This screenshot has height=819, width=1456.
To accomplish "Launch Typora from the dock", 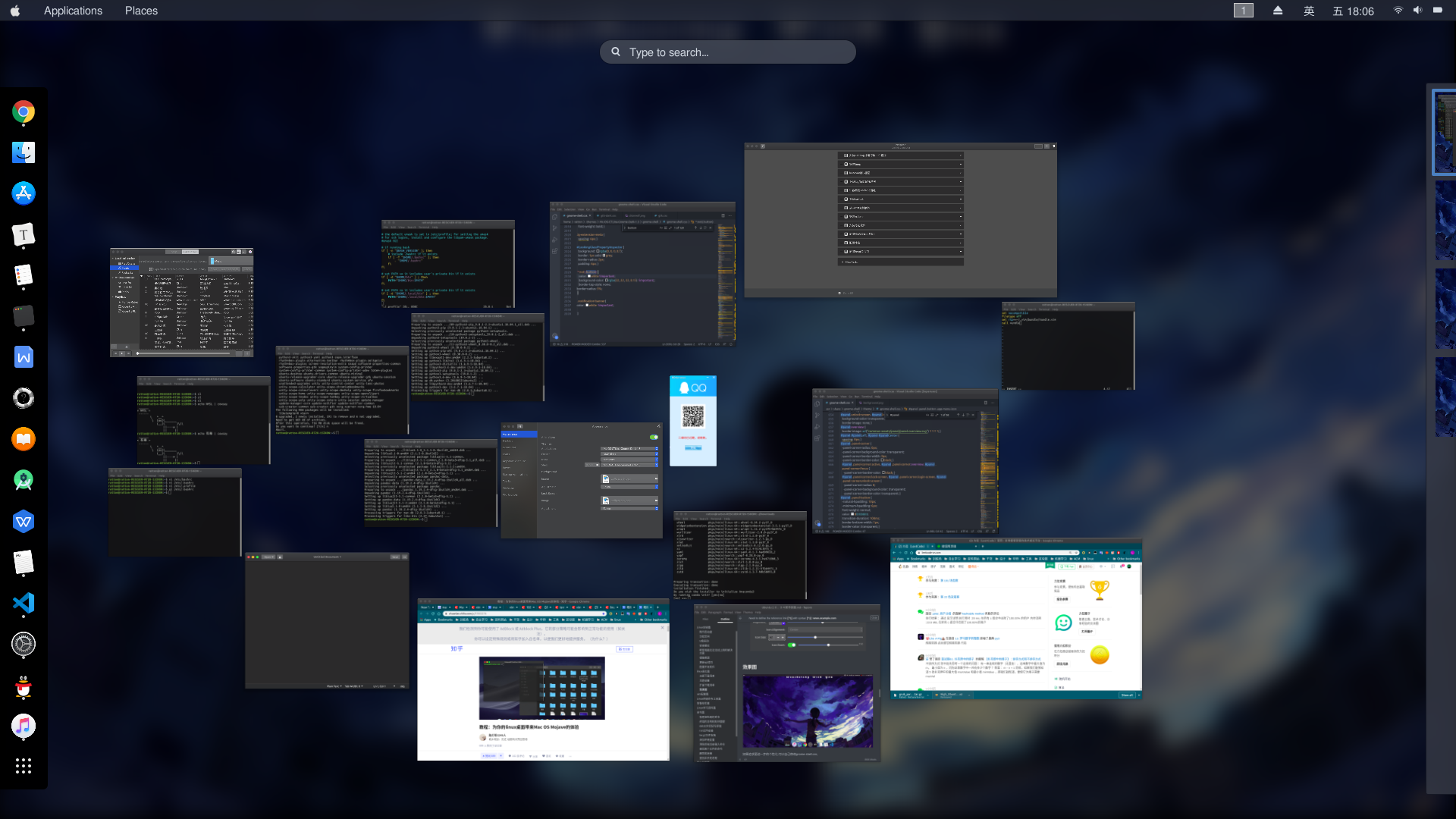I will (24, 234).
